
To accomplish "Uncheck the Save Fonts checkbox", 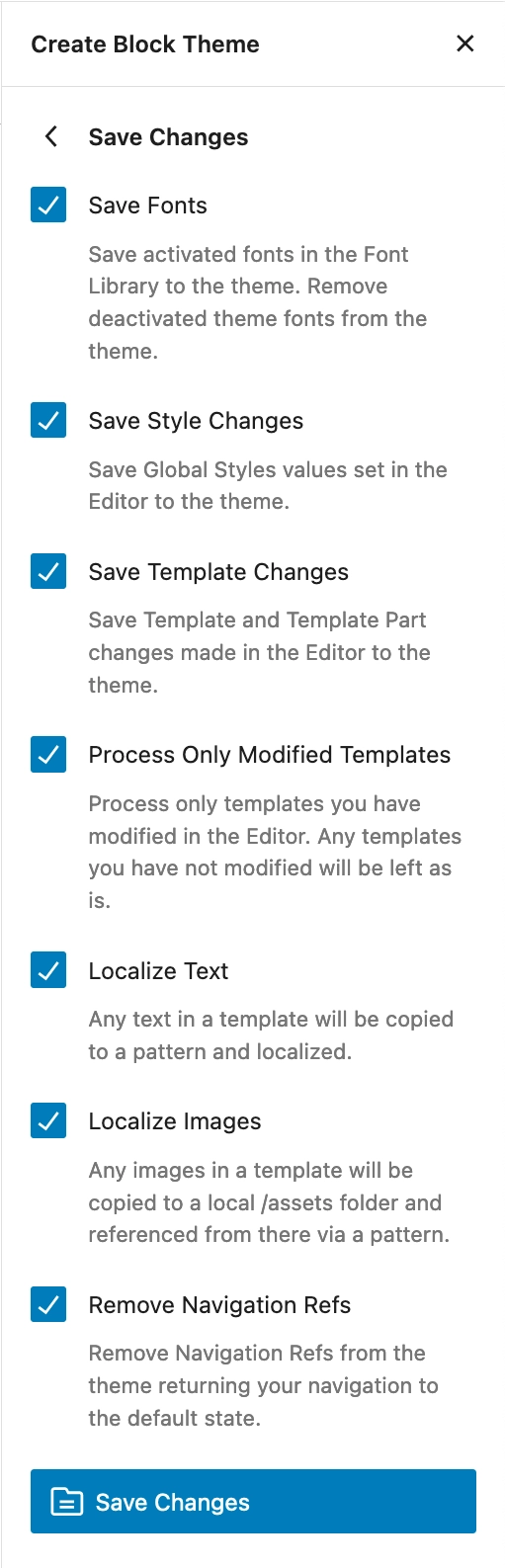I will [48, 206].
